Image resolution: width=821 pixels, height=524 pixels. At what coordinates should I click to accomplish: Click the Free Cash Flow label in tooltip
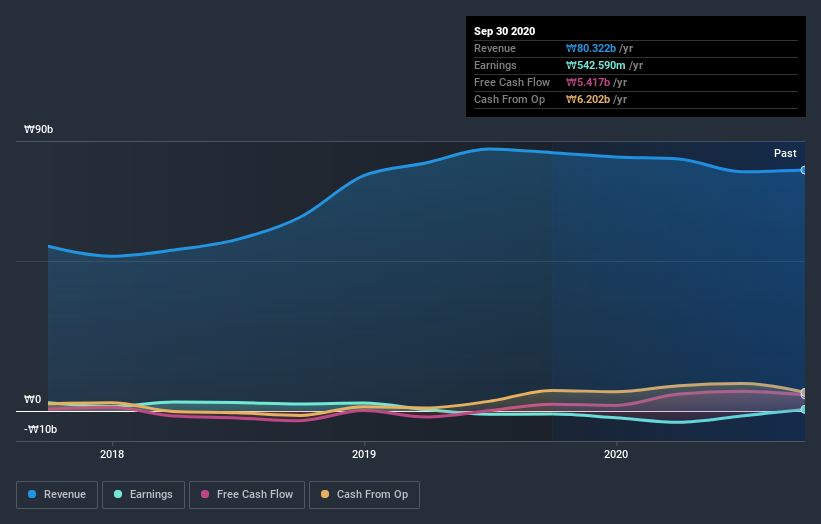click(x=512, y=82)
